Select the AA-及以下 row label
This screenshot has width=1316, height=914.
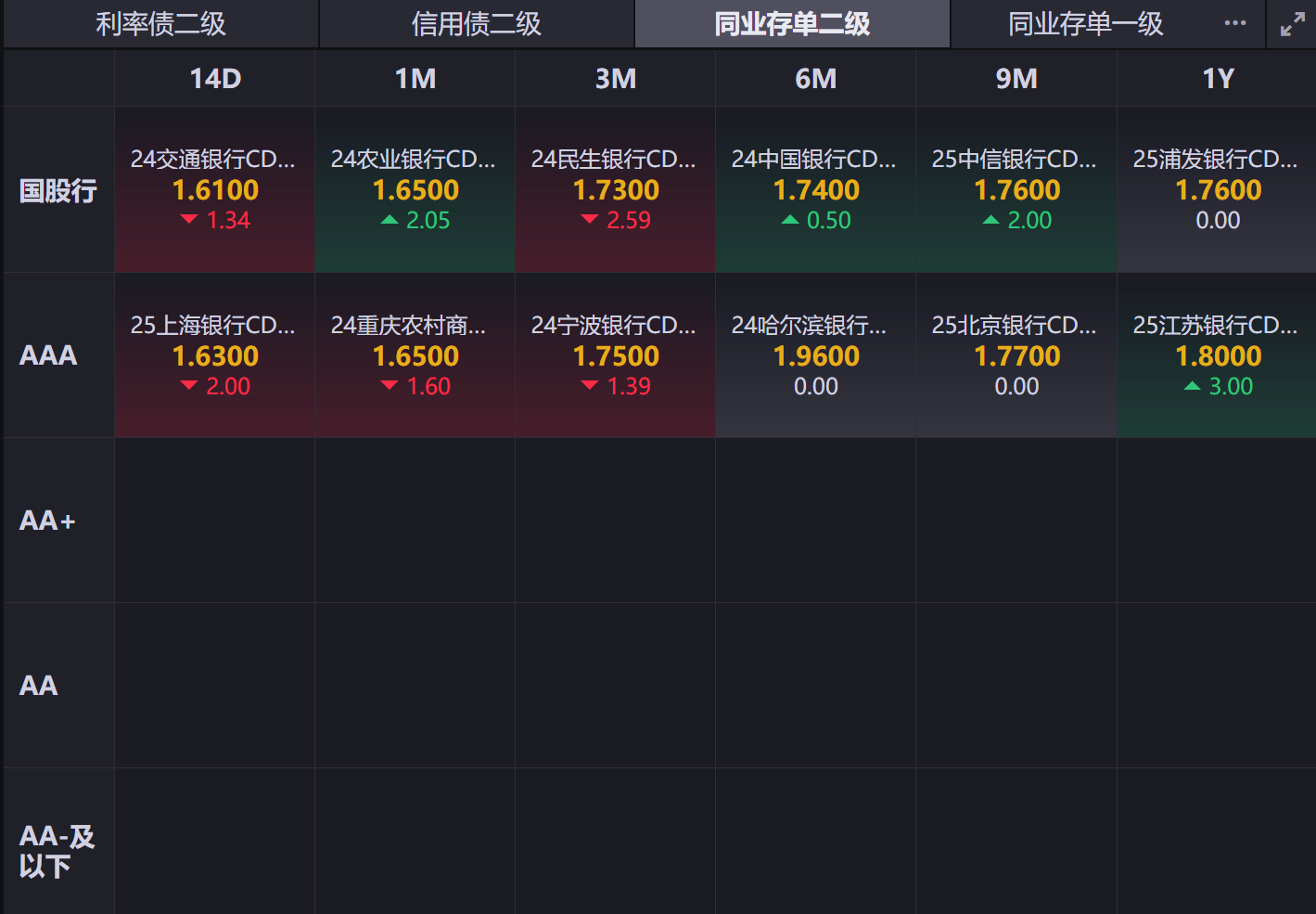pyautogui.click(x=57, y=851)
